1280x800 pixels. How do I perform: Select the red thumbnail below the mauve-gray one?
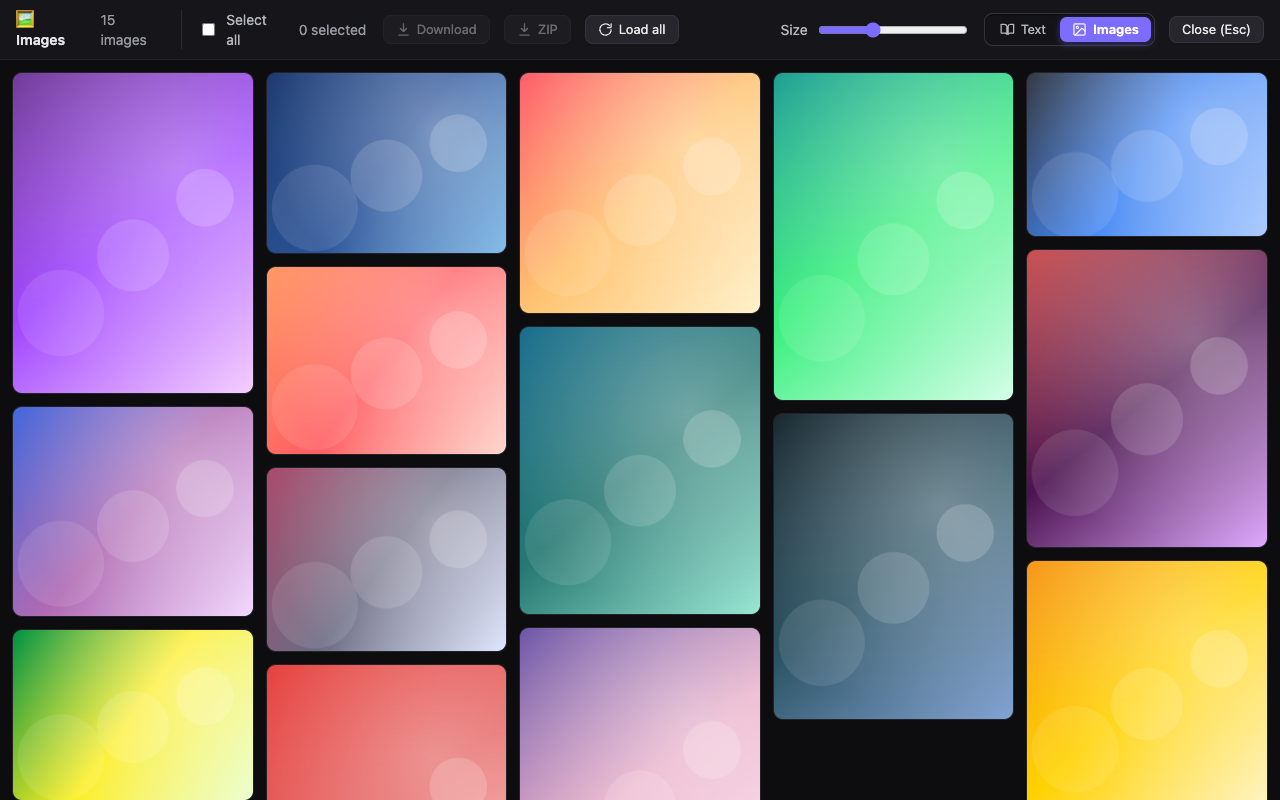[386, 732]
